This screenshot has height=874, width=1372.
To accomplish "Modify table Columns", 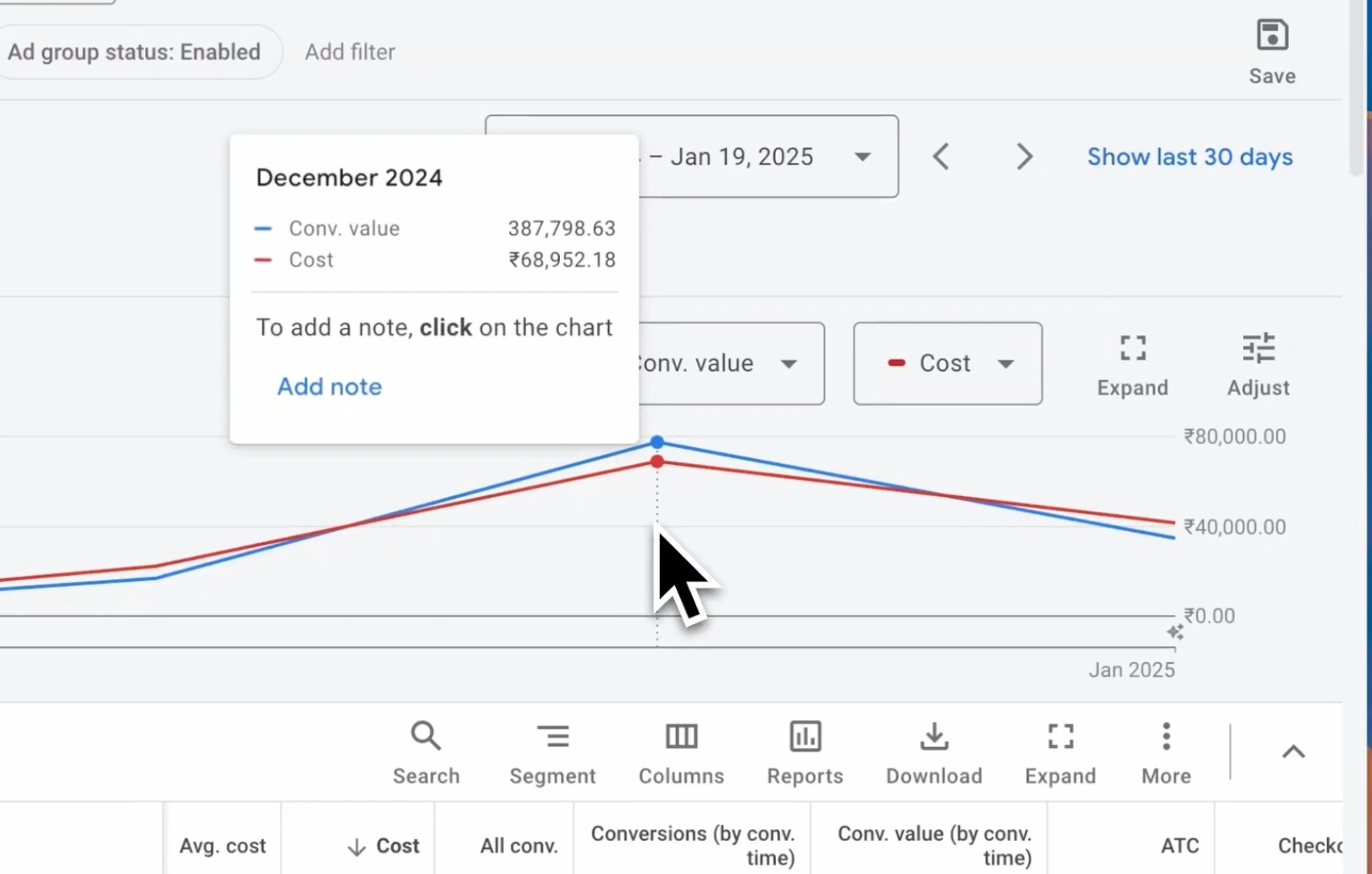I will [x=681, y=753].
